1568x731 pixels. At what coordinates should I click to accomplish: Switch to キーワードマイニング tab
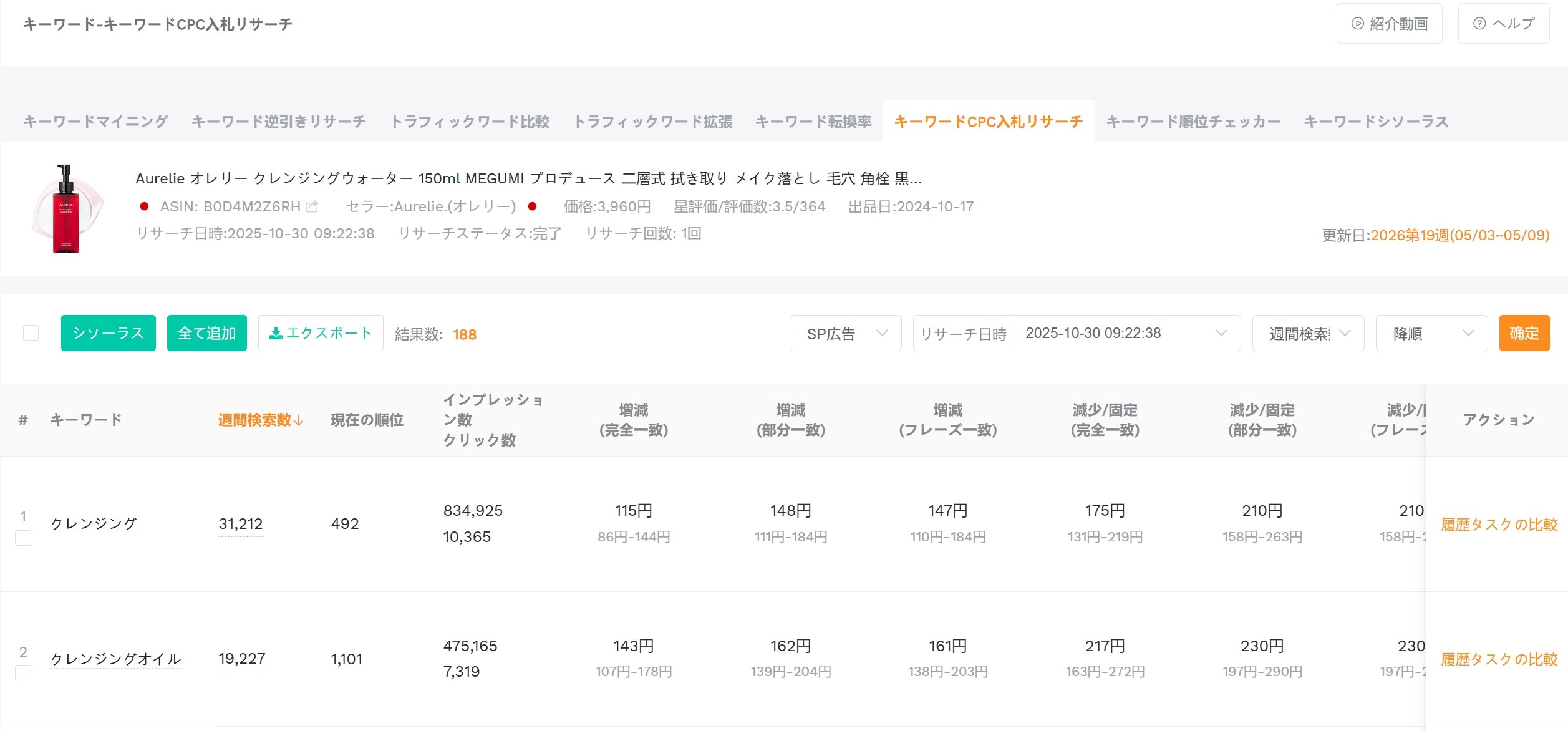coord(95,122)
